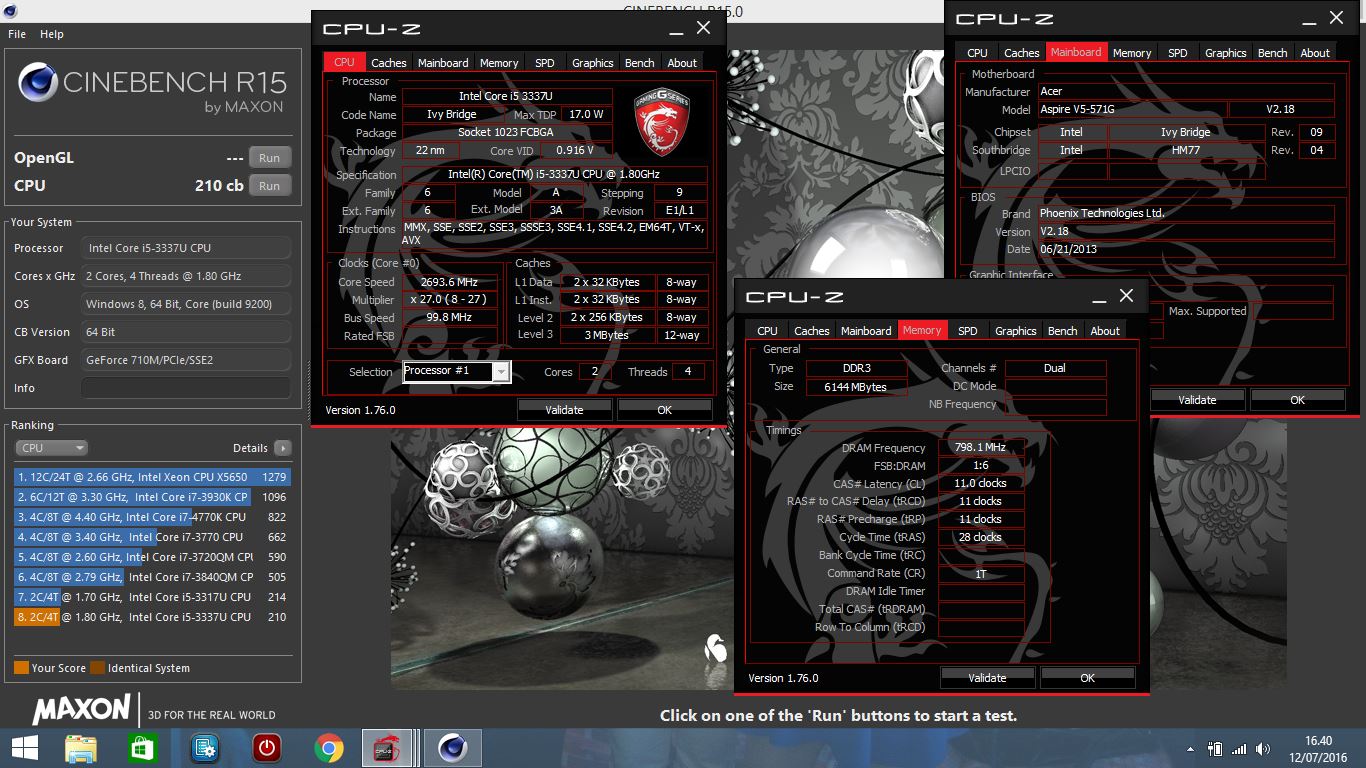Open the network signal tray icon

pos(1240,748)
